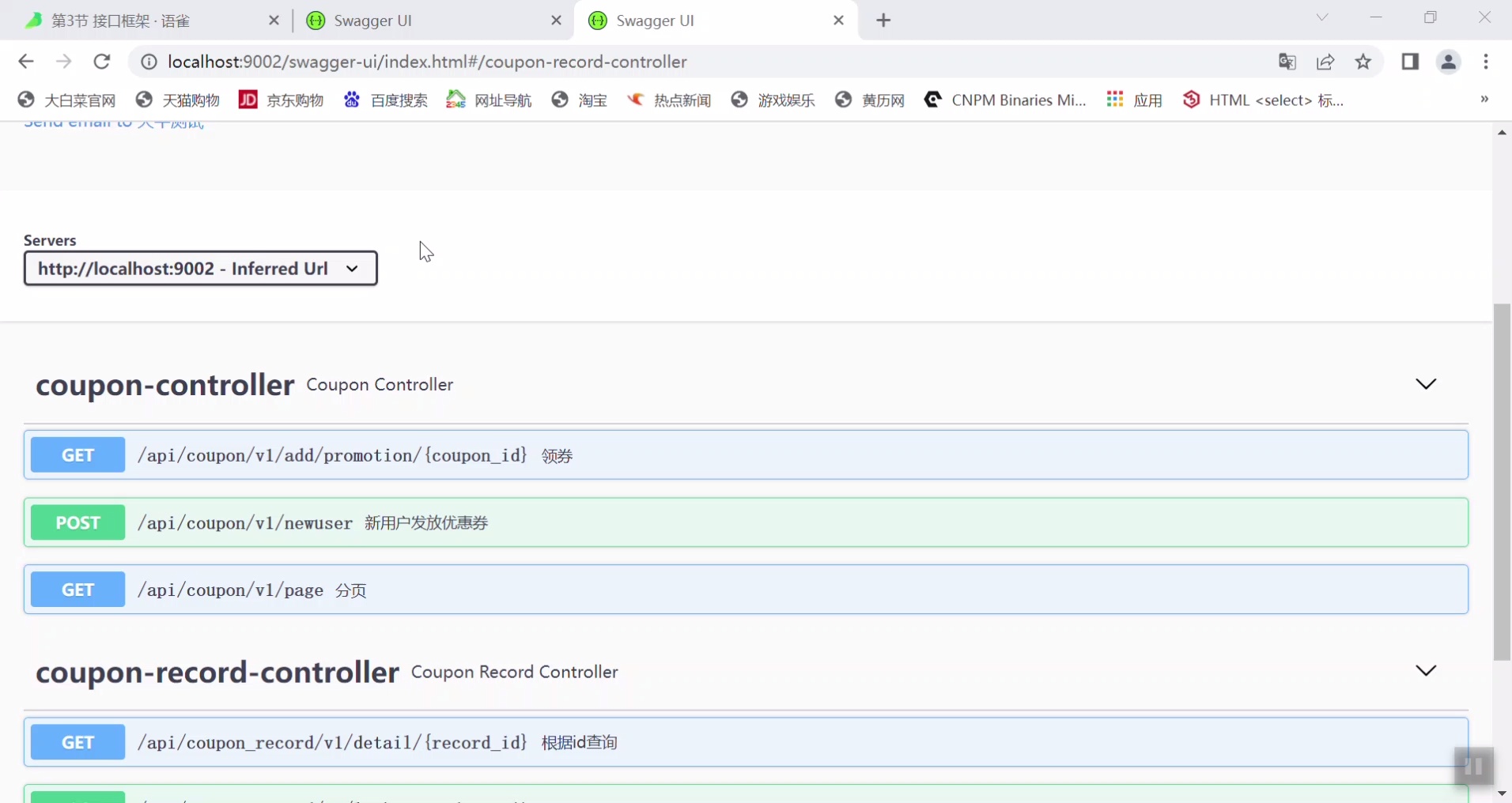This screenshot has width=1512, height=803.
Task: Click the translate page icon
Action: click(1287, 62)
